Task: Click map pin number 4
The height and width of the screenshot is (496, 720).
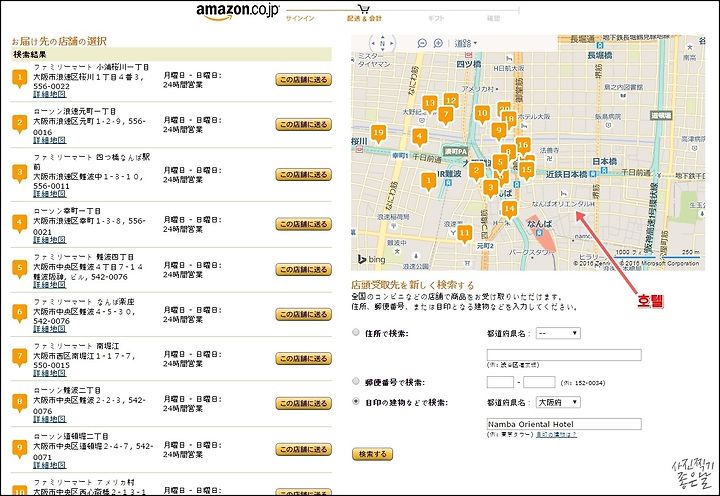Action: point(419,137)
